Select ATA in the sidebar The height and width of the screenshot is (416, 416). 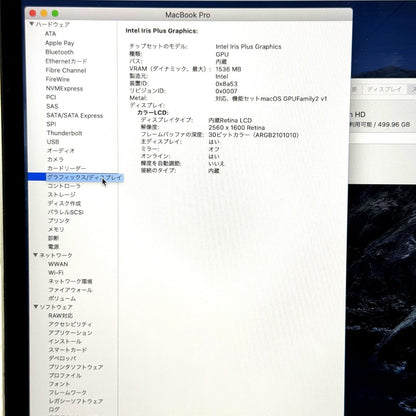coord(50,34)
